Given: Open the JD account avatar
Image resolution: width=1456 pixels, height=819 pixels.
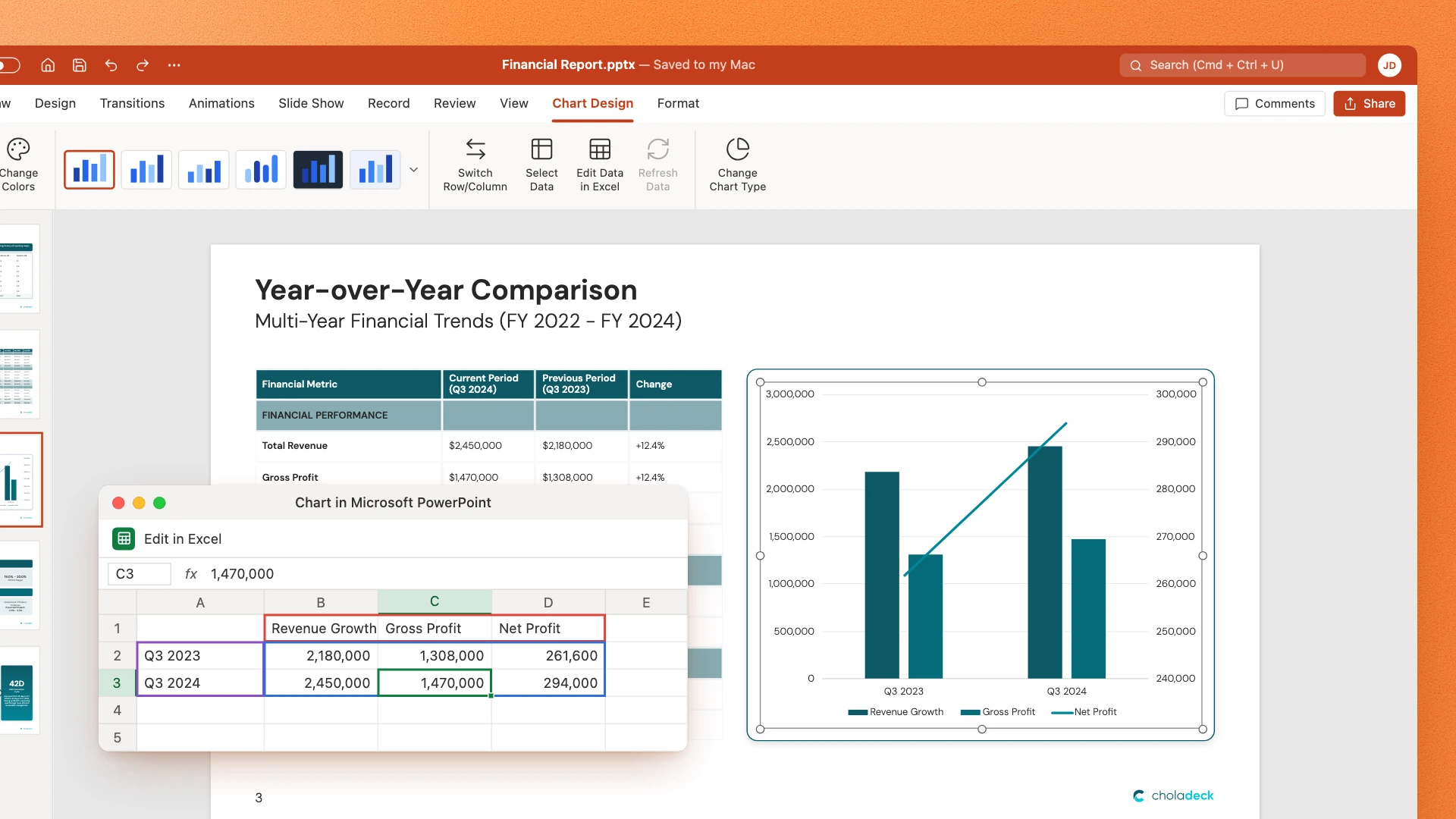Looking at the screenshot, I should [x=1389, y=65].
